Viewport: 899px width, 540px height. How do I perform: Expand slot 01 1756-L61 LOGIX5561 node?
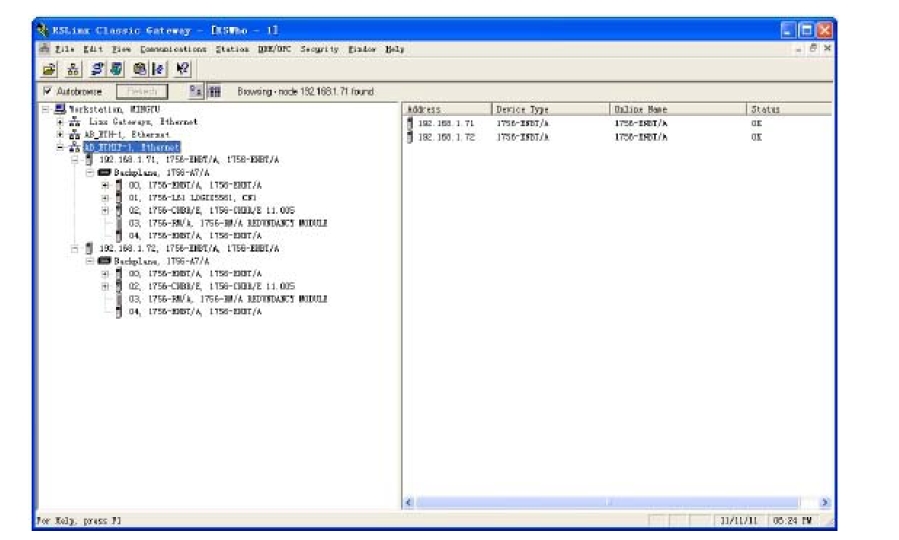pyautogui.click(x=105, y=198)
